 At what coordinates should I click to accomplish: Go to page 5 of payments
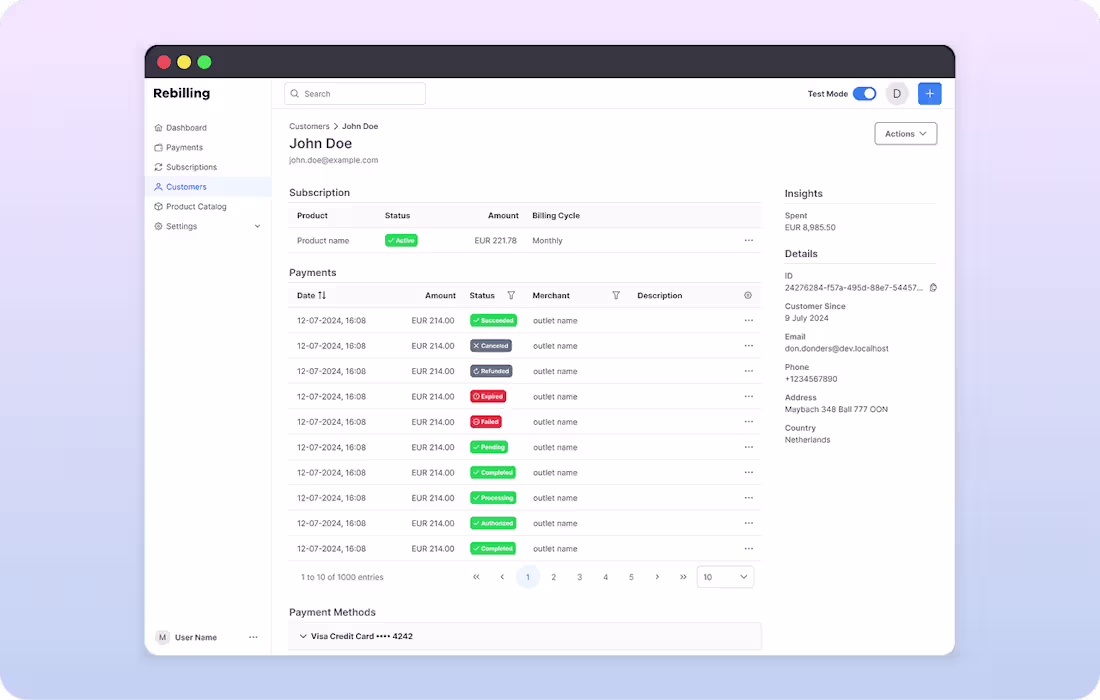[x=631, y=577]
